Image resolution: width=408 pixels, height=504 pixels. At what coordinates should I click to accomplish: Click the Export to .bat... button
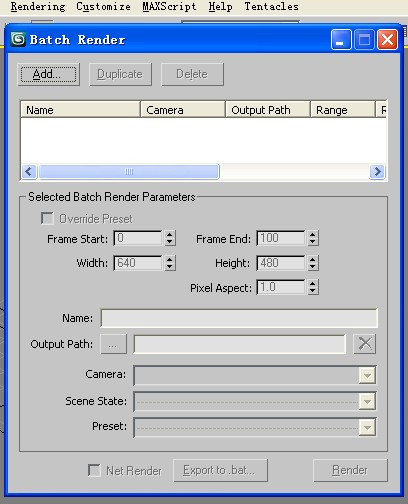pos(220,470)
